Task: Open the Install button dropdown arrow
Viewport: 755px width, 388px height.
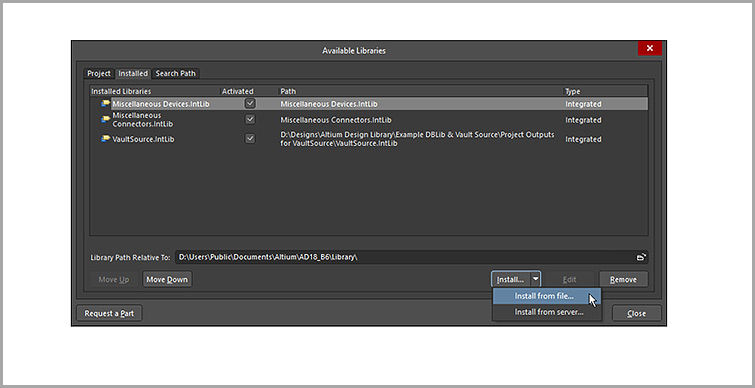Action: click(x=535, y=279)
